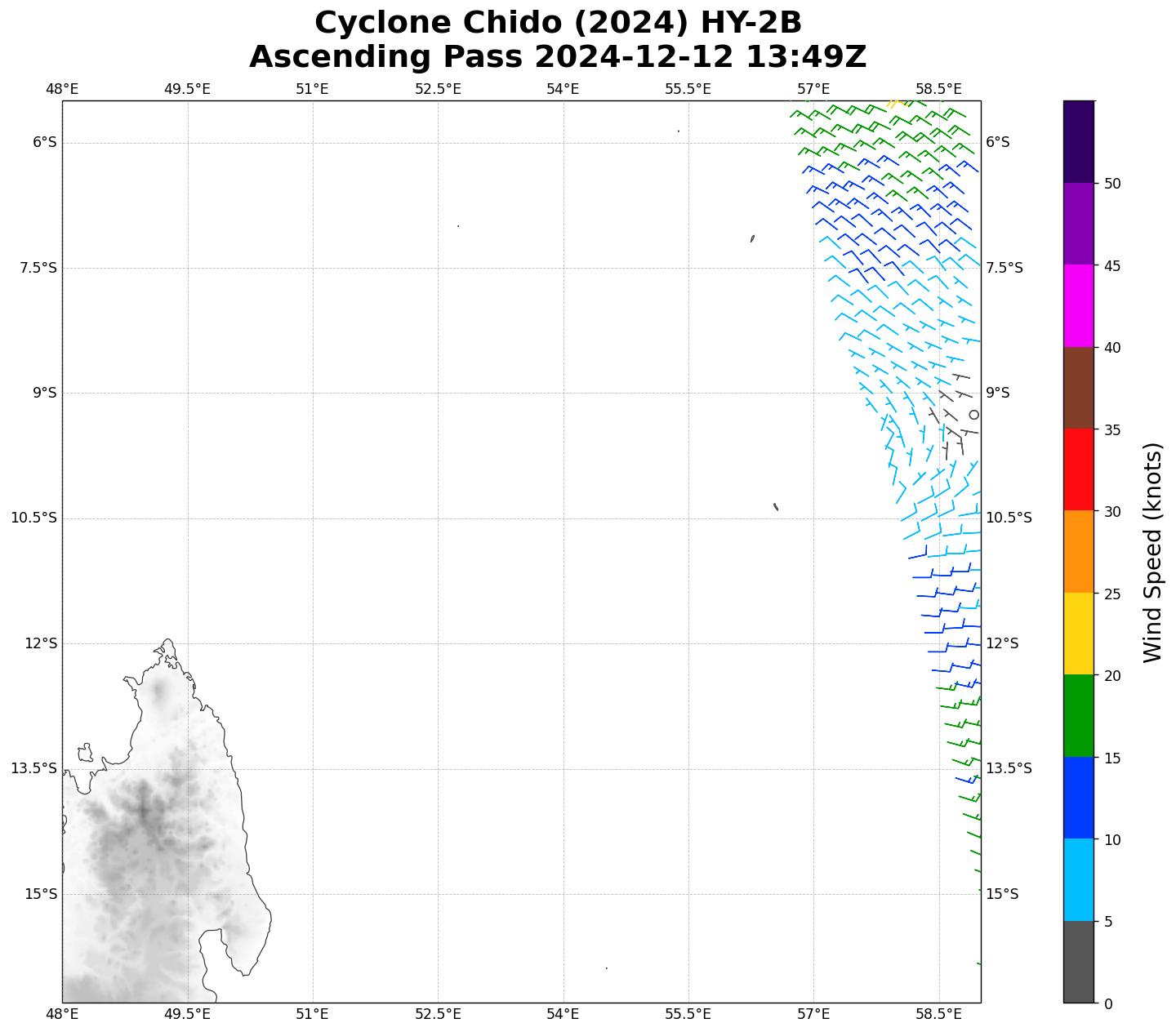Click the "Wind Speed (knots)" colorbar label
Screen dimensions: 1176x1032
click(1152, 552)
